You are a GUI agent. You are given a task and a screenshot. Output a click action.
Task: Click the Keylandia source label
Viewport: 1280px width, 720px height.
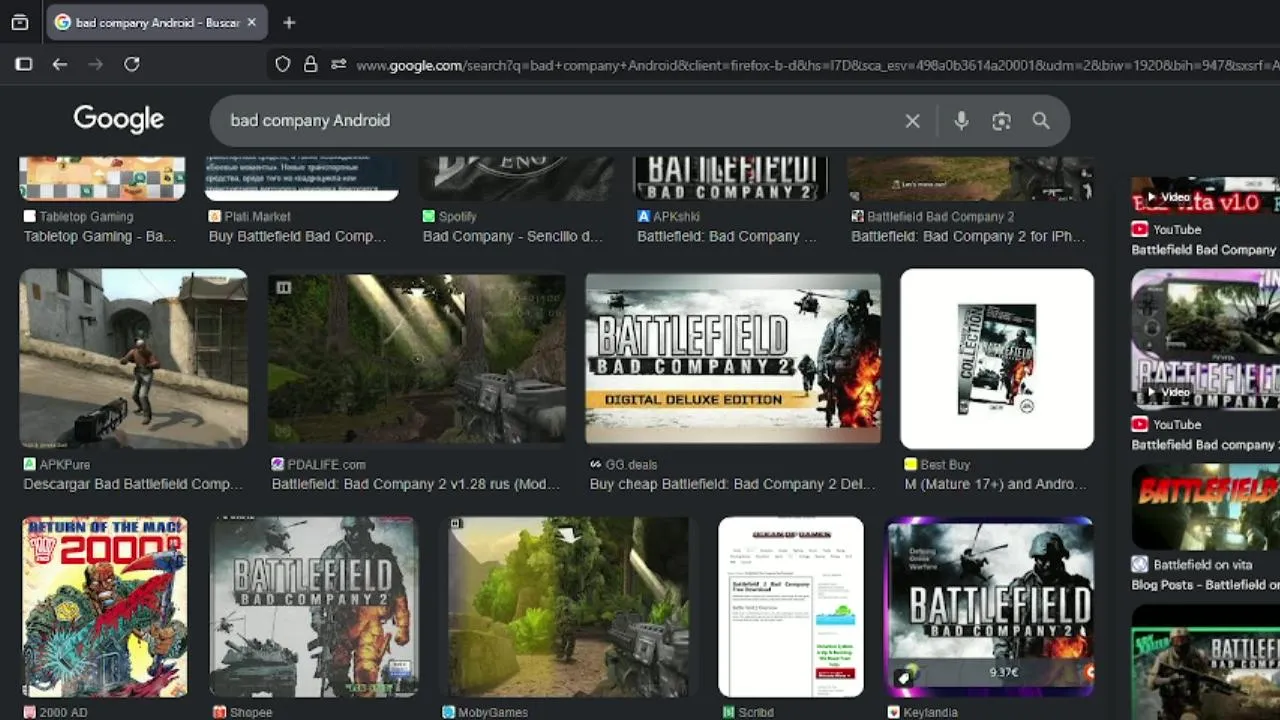click(930, 712)
